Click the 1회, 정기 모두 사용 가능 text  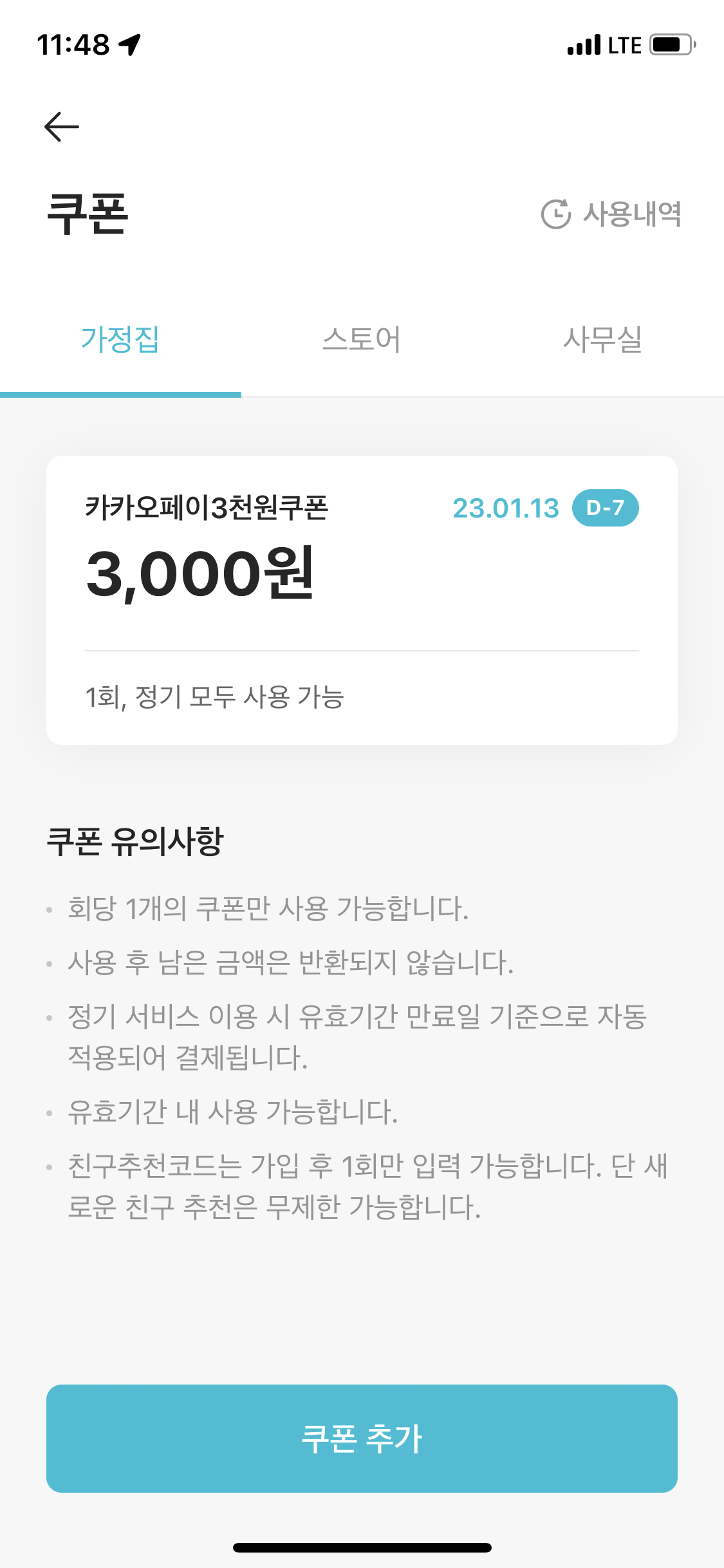tap(214, 697)
